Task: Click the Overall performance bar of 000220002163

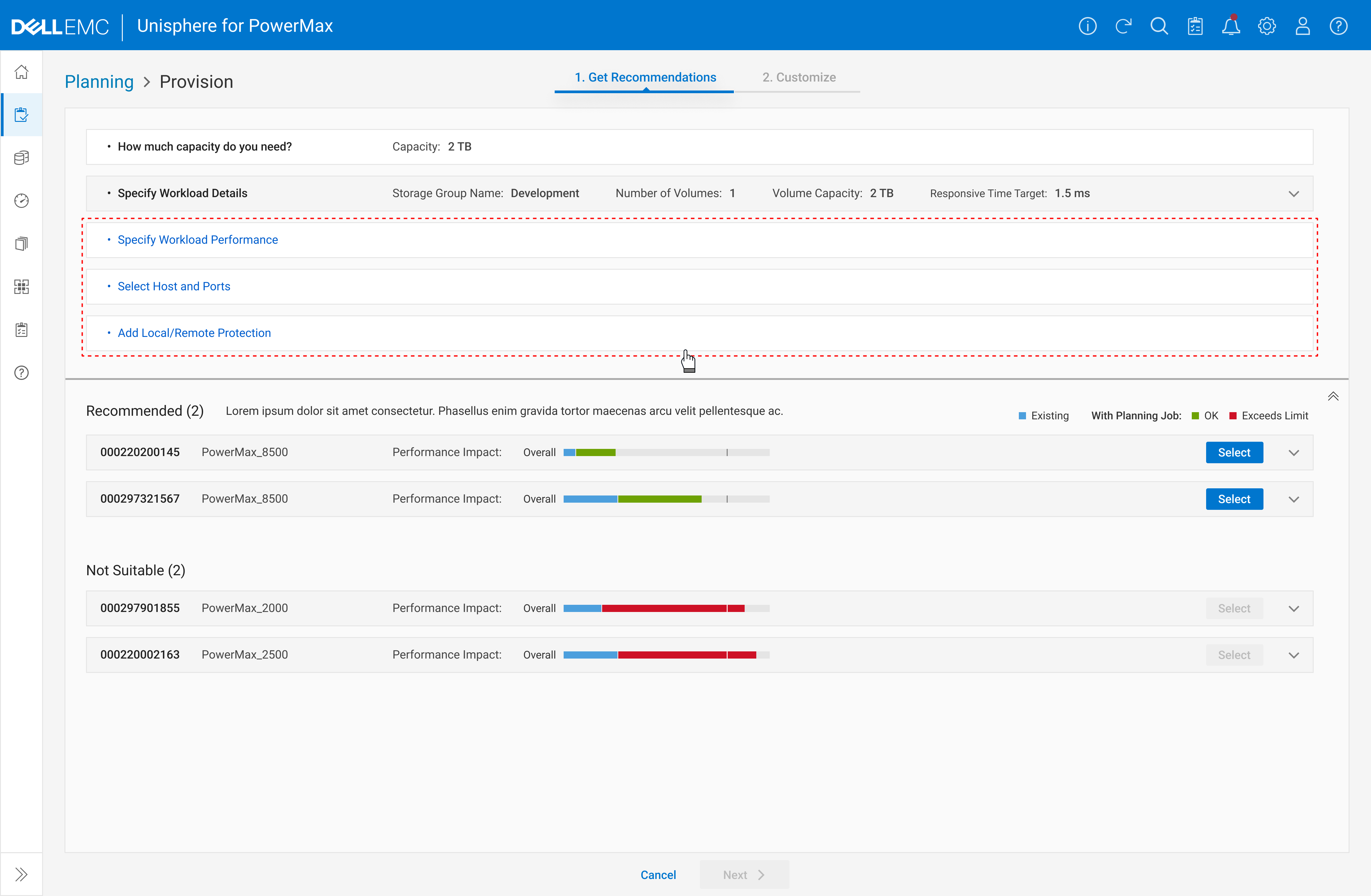Action: pos(666,655)
